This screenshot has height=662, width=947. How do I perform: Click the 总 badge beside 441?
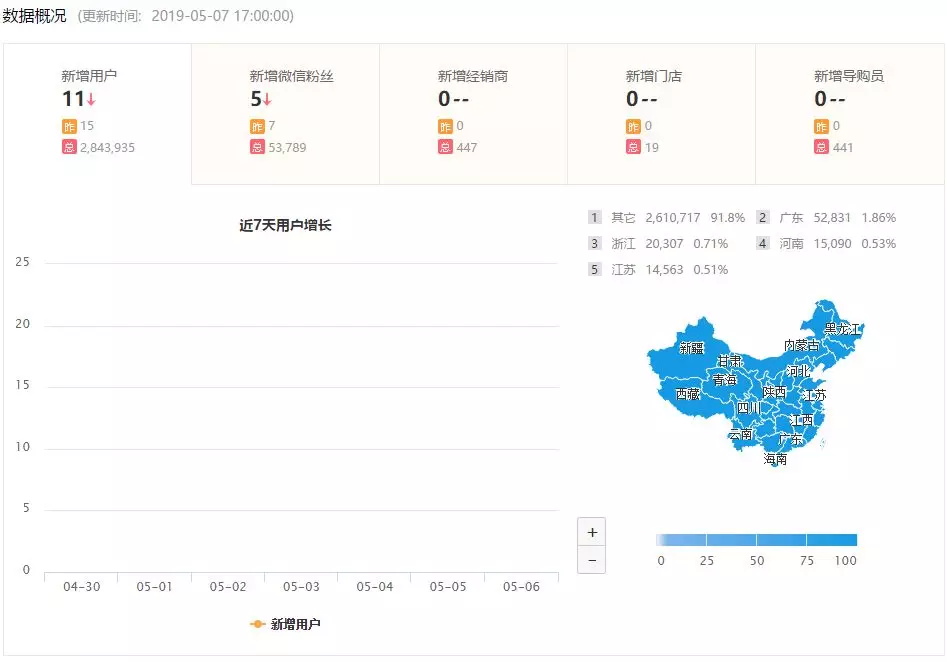821,147
